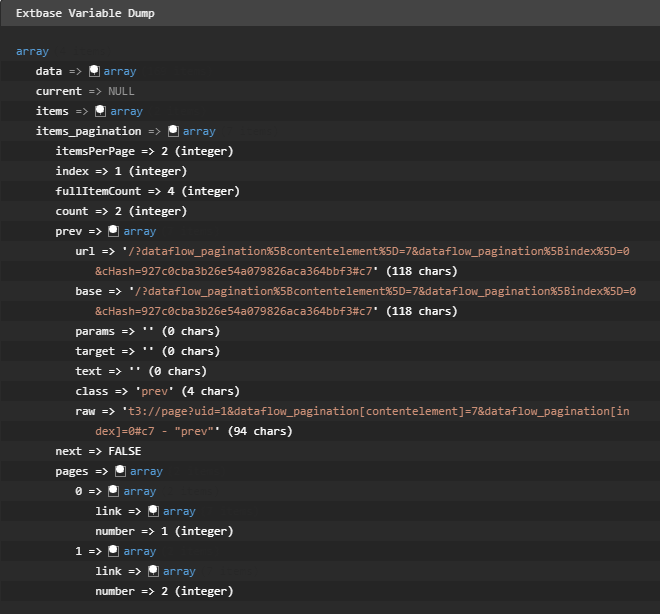Click the current NULL value
The image size is (660, 614).
pyautogui.click(x=120, y=91)
